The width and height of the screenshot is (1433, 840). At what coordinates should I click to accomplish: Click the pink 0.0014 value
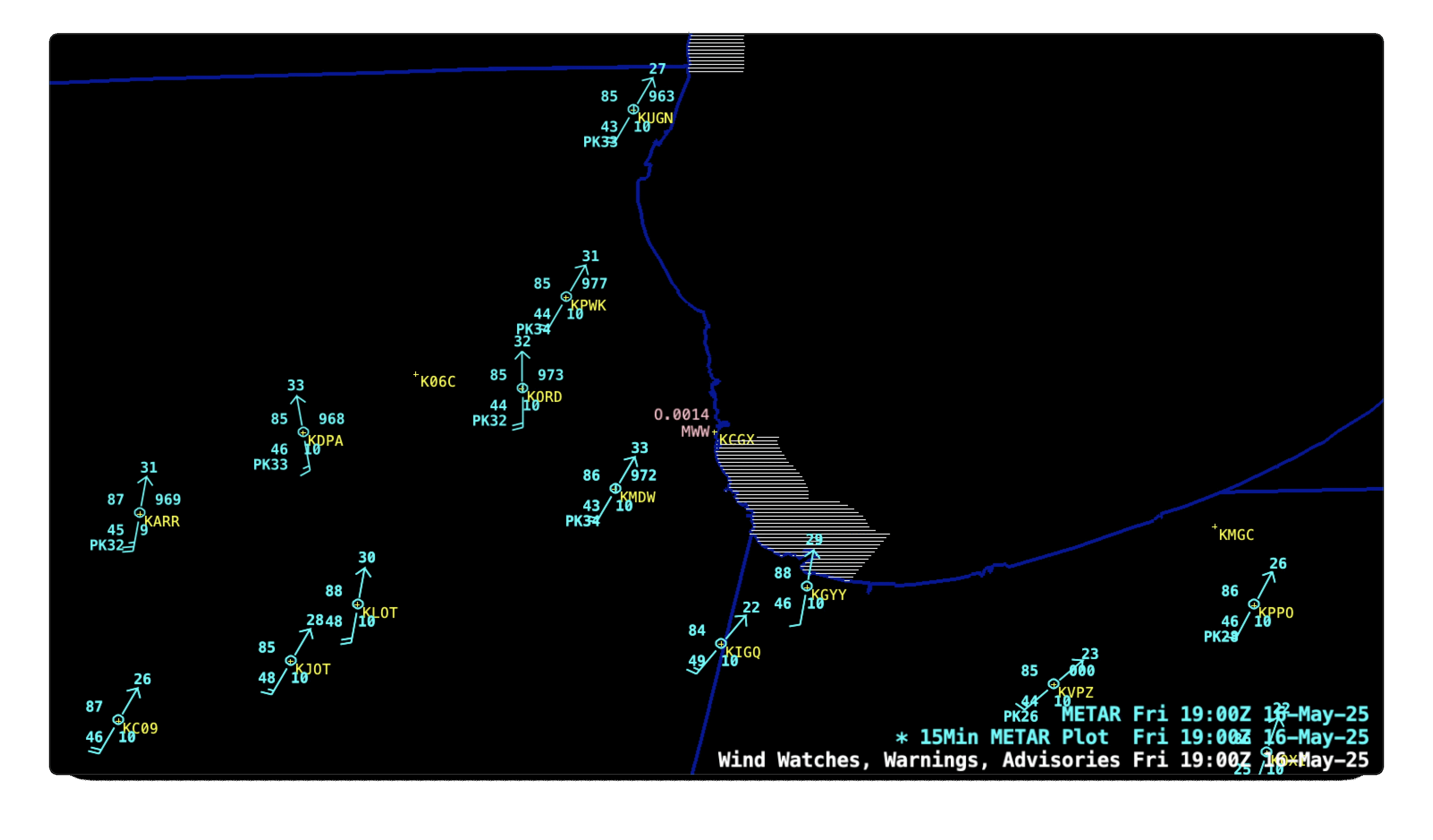click(x=681, y=415)
